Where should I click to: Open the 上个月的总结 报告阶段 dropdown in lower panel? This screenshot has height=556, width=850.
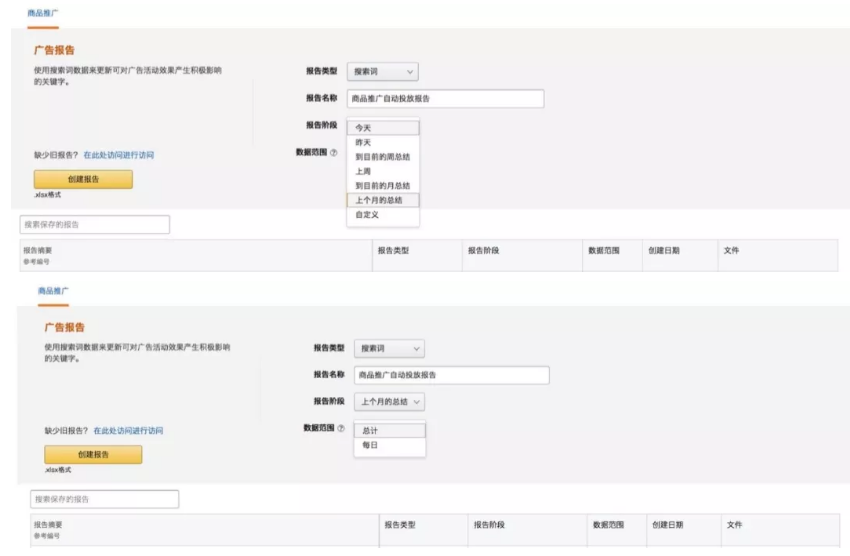(x=389, y=402)
